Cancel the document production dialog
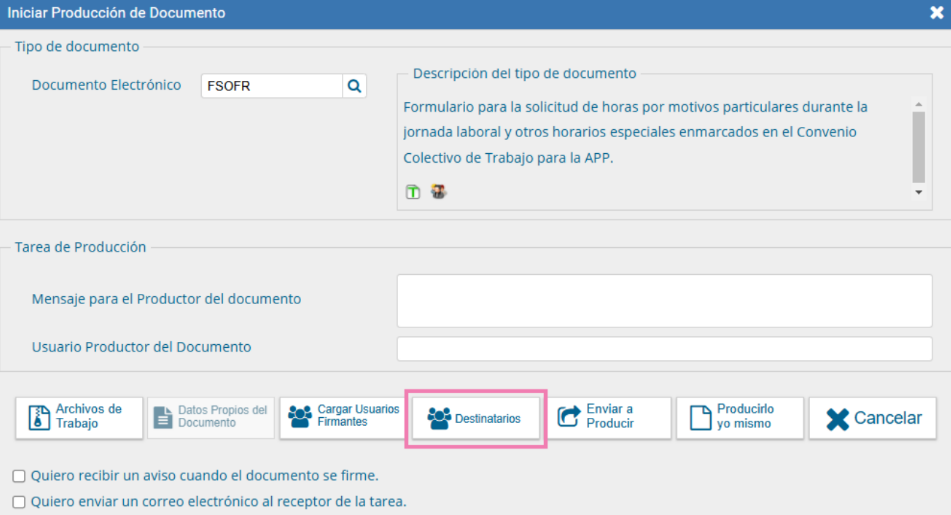 click(x=873, y=418)
